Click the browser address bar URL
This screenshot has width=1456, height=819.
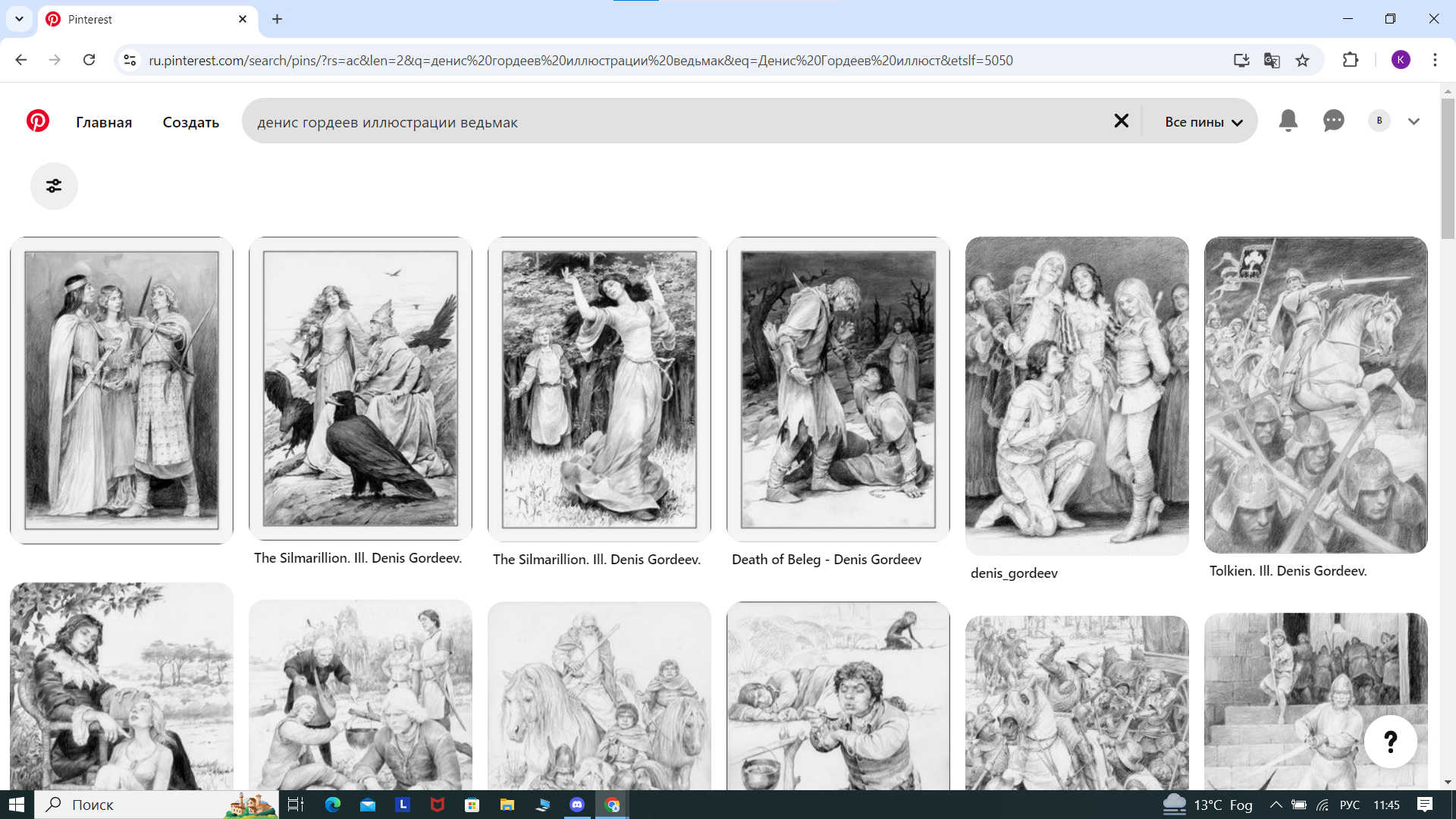[x=580, y=61]
